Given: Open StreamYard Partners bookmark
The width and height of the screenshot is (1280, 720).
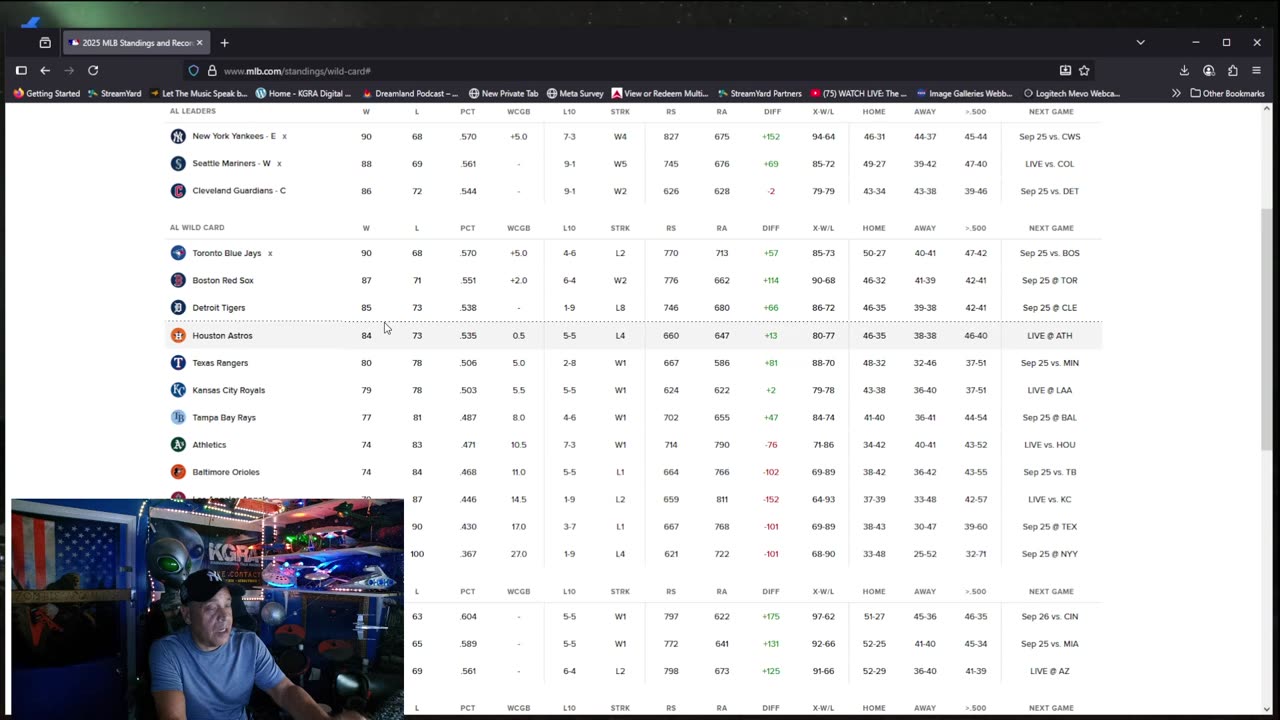Looking at the screenshot, I should [759, 94].
